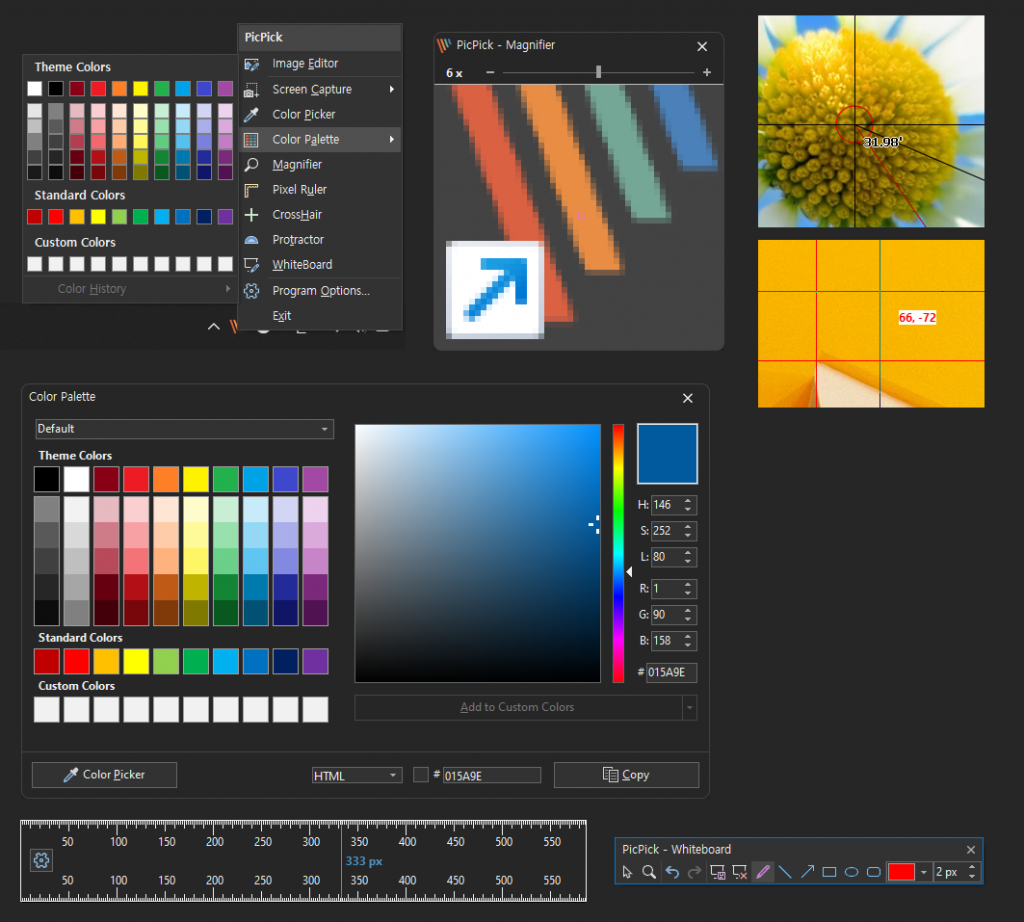Open Image Editor from PicPick menu

pos(305,64)
